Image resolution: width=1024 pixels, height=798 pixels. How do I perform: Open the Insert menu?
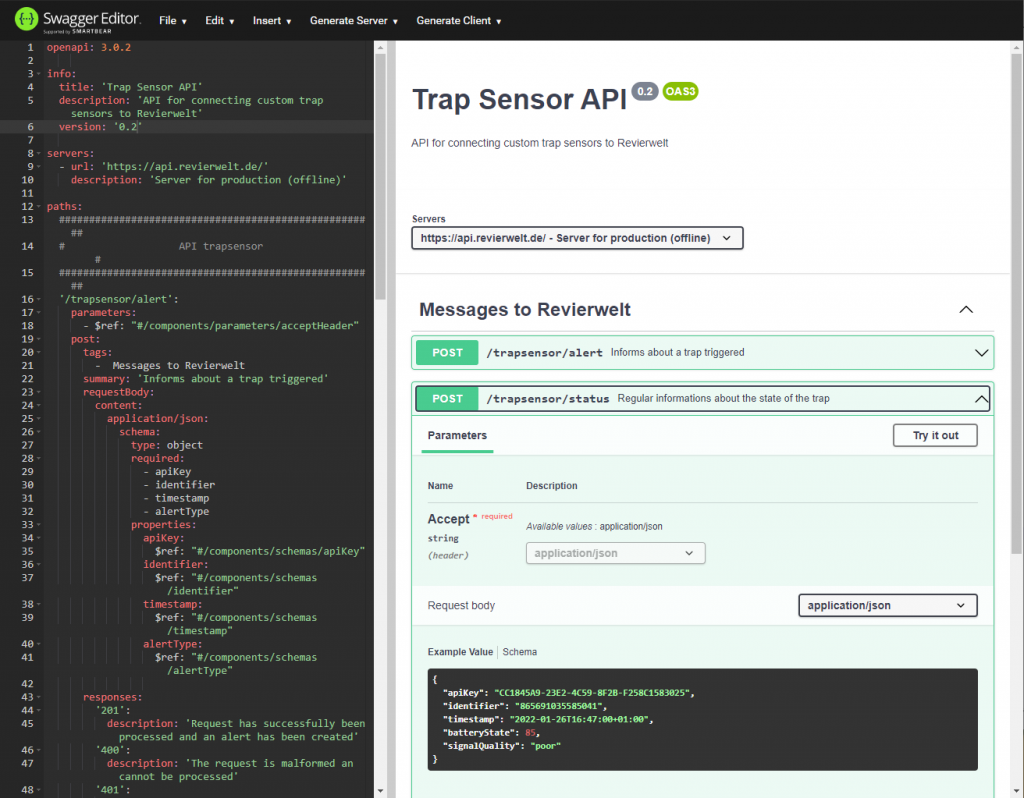pos(272,21)
